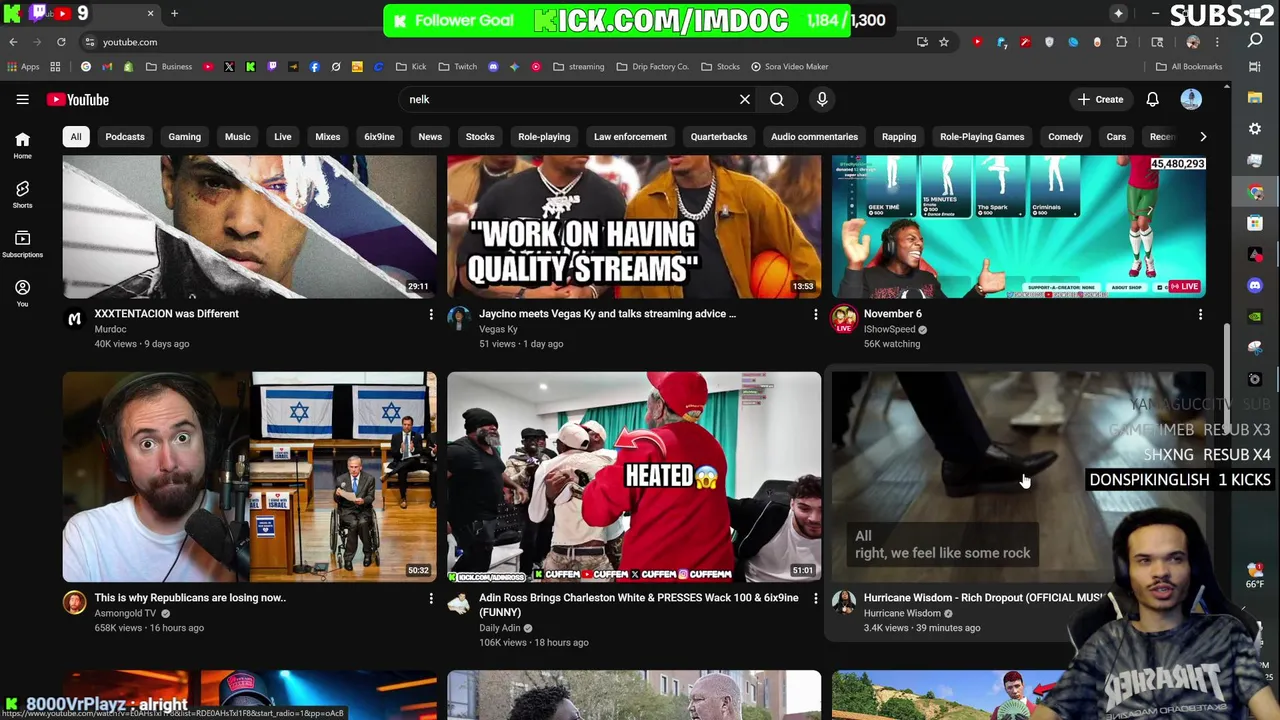Open the Daily Adin channel link
The image size is (1280, 720).
pos(500,628)
